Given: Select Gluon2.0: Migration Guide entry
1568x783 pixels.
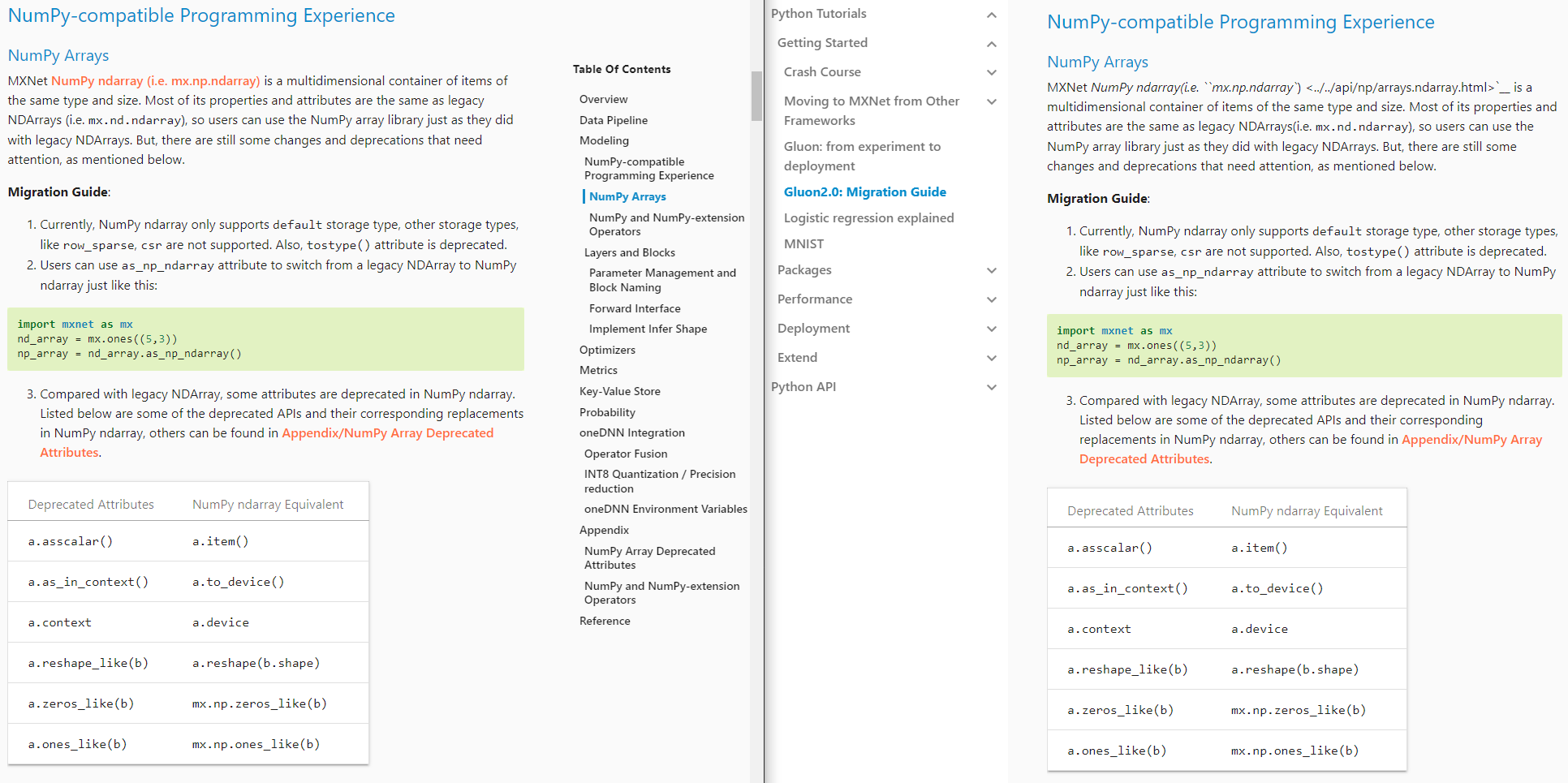Looking at the screenshot, I should click(x=865, y=192).
